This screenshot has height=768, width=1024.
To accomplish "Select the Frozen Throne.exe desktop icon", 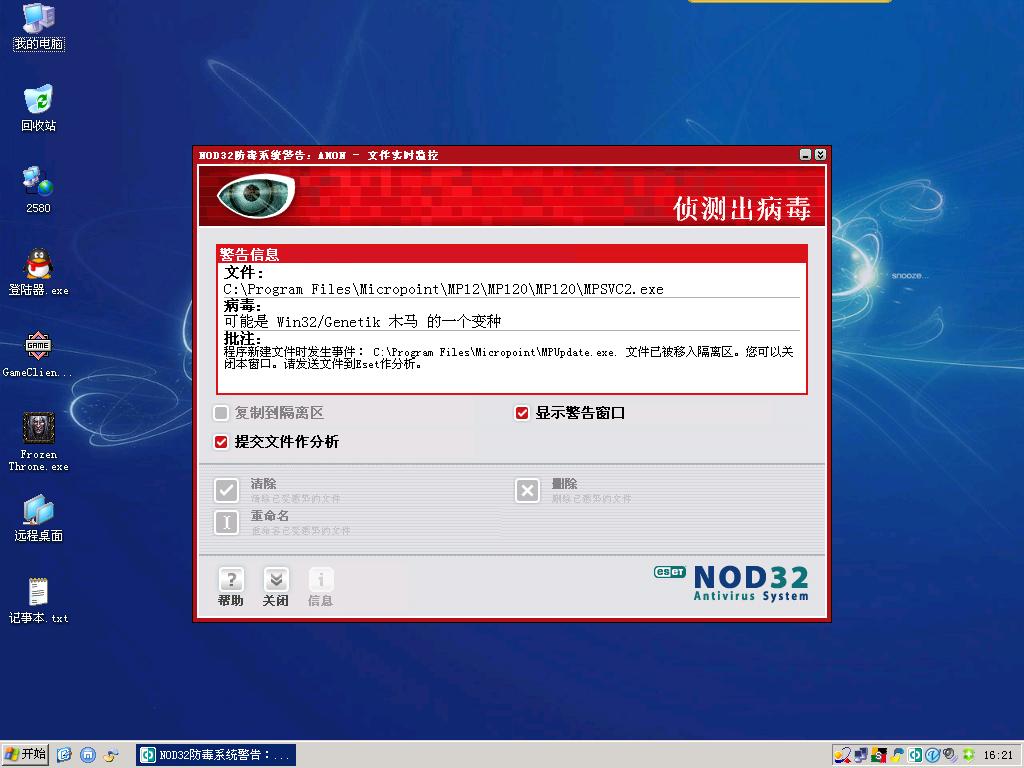I will coord(39,442).
